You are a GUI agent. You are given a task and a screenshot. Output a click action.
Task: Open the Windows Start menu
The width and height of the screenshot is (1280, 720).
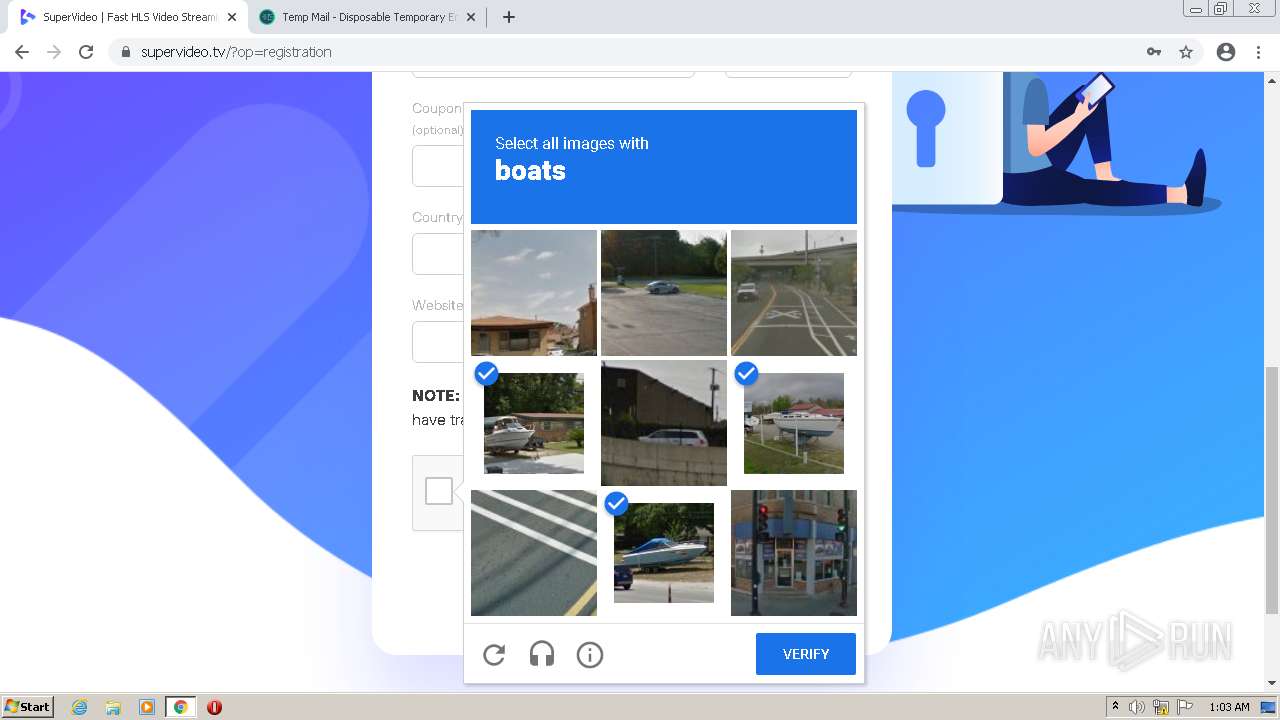[28, 706]
